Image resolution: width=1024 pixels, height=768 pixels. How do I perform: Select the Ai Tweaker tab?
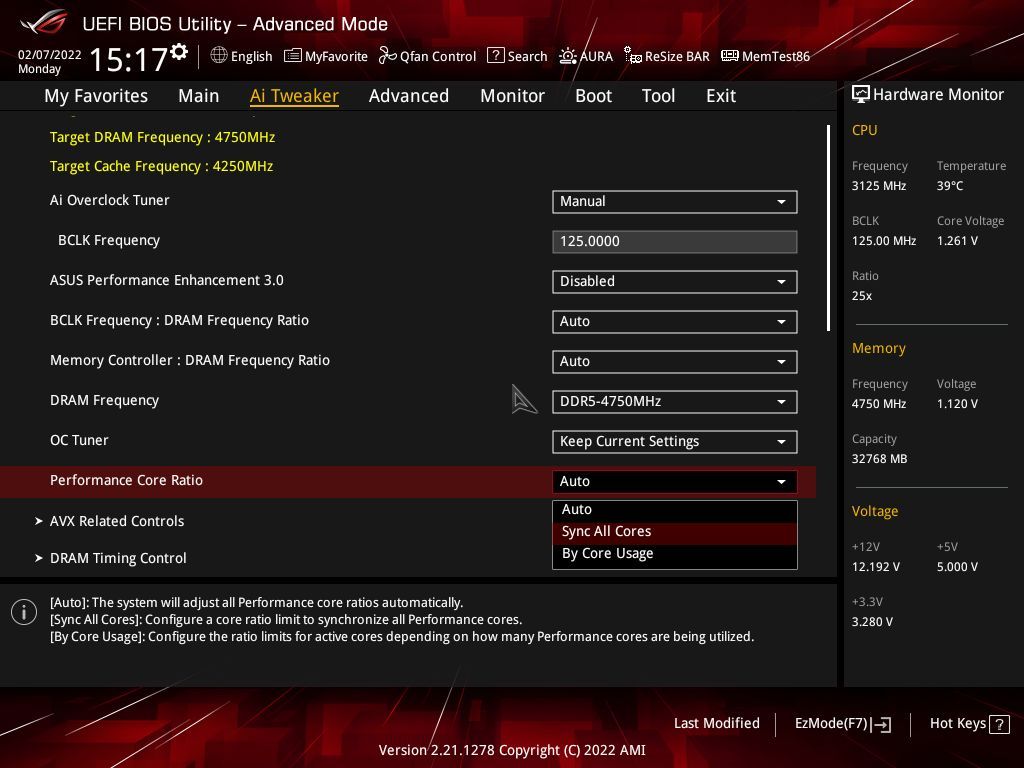point(294,96)
